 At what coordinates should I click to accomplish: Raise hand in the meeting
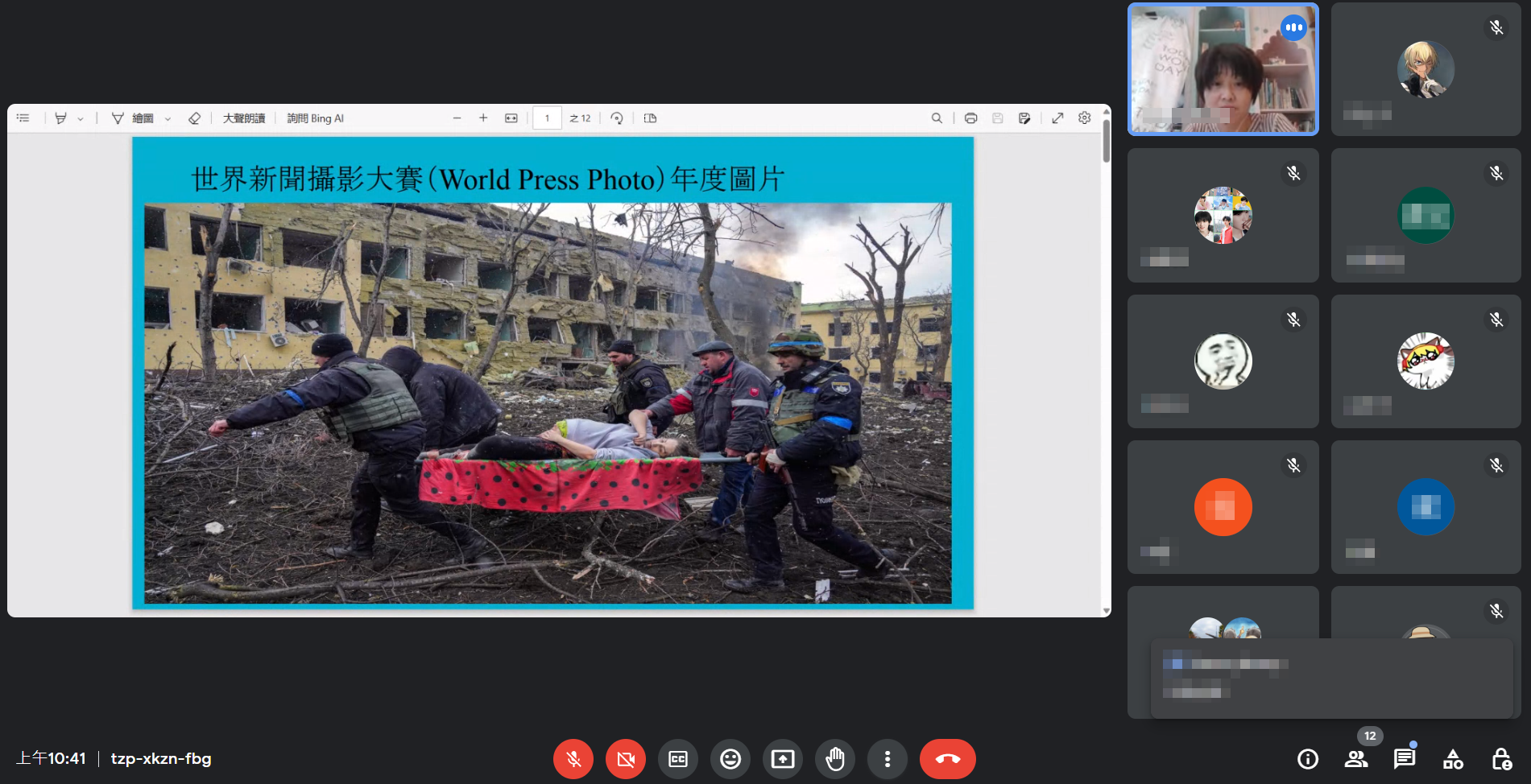(x=835, y=759)
